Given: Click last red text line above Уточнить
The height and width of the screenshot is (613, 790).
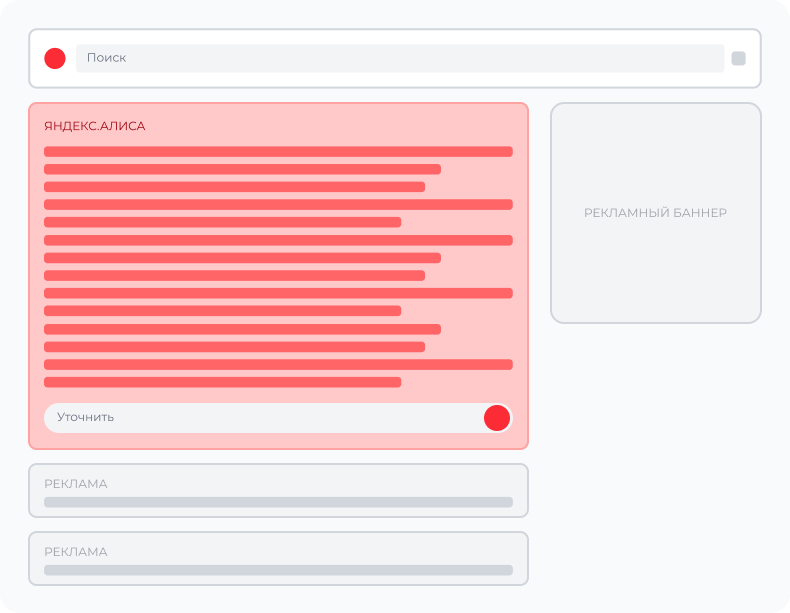Looking at the screenshot, I should (222, 382).
